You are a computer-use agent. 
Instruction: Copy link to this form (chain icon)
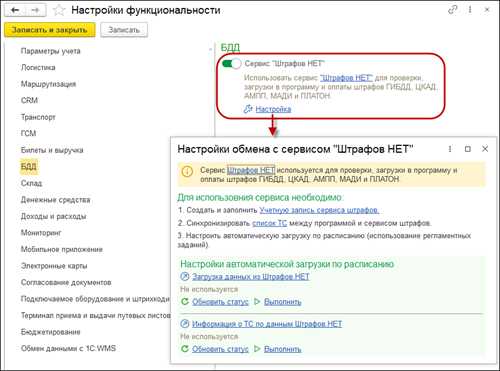[x=452, y=10]
